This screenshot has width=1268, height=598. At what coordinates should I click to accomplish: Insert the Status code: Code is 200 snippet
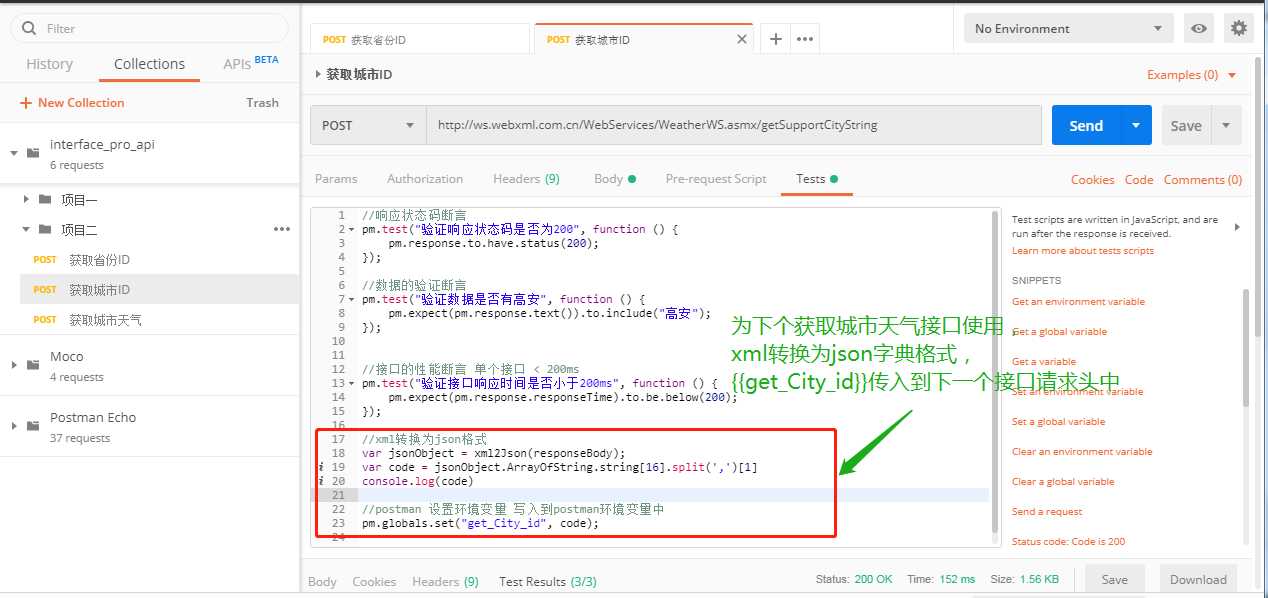pos(1068,541)
